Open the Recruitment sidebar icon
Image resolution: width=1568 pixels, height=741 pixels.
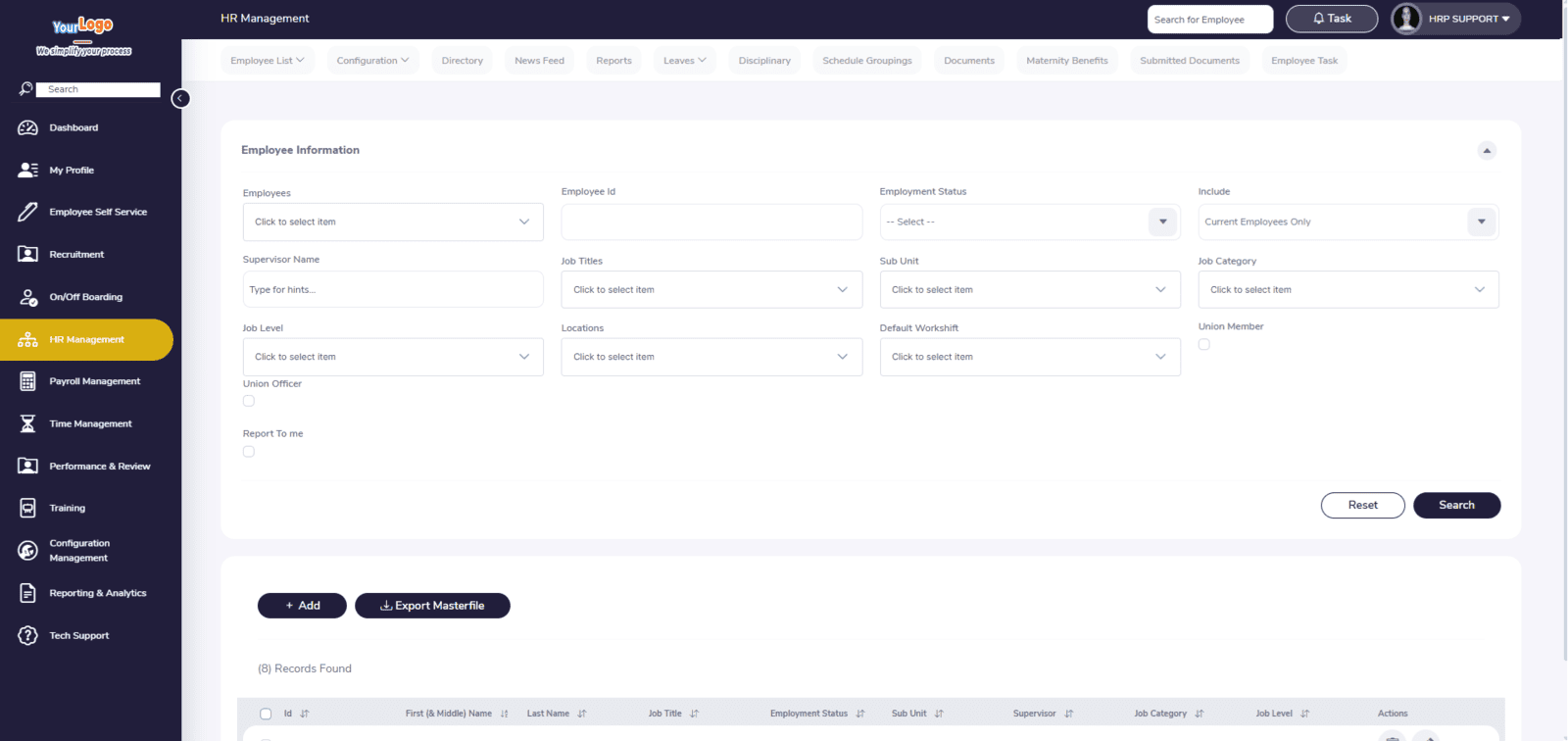click(27, 254)
